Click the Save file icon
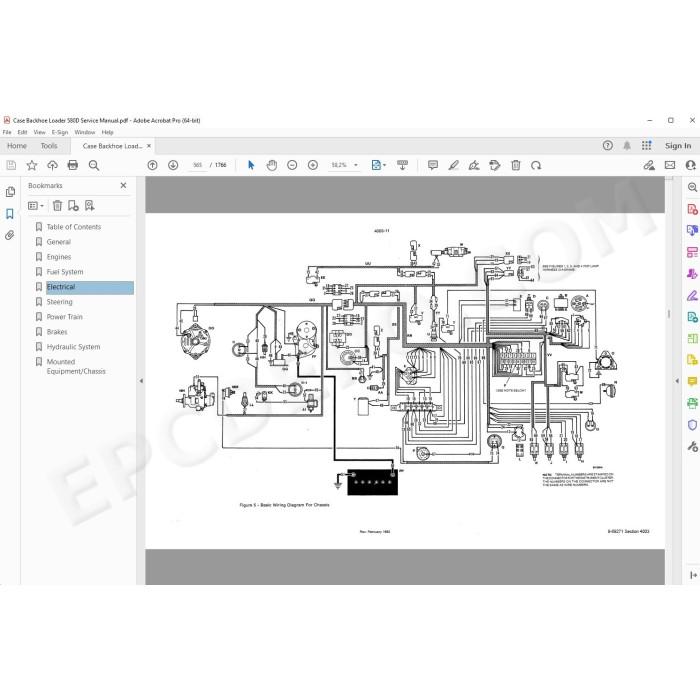700x700 pixels. pos(11,165)
